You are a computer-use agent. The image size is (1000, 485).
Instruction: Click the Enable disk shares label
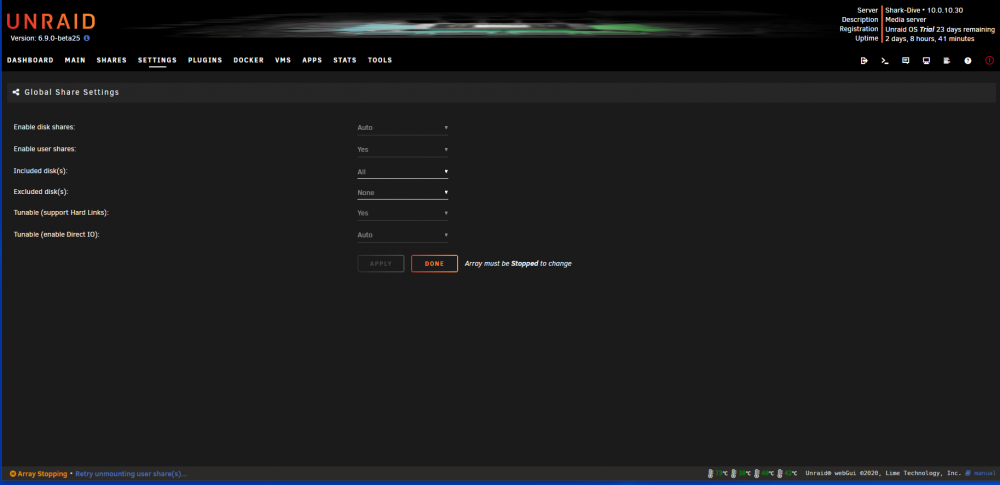pyautogui.click(x=44, y=127)
